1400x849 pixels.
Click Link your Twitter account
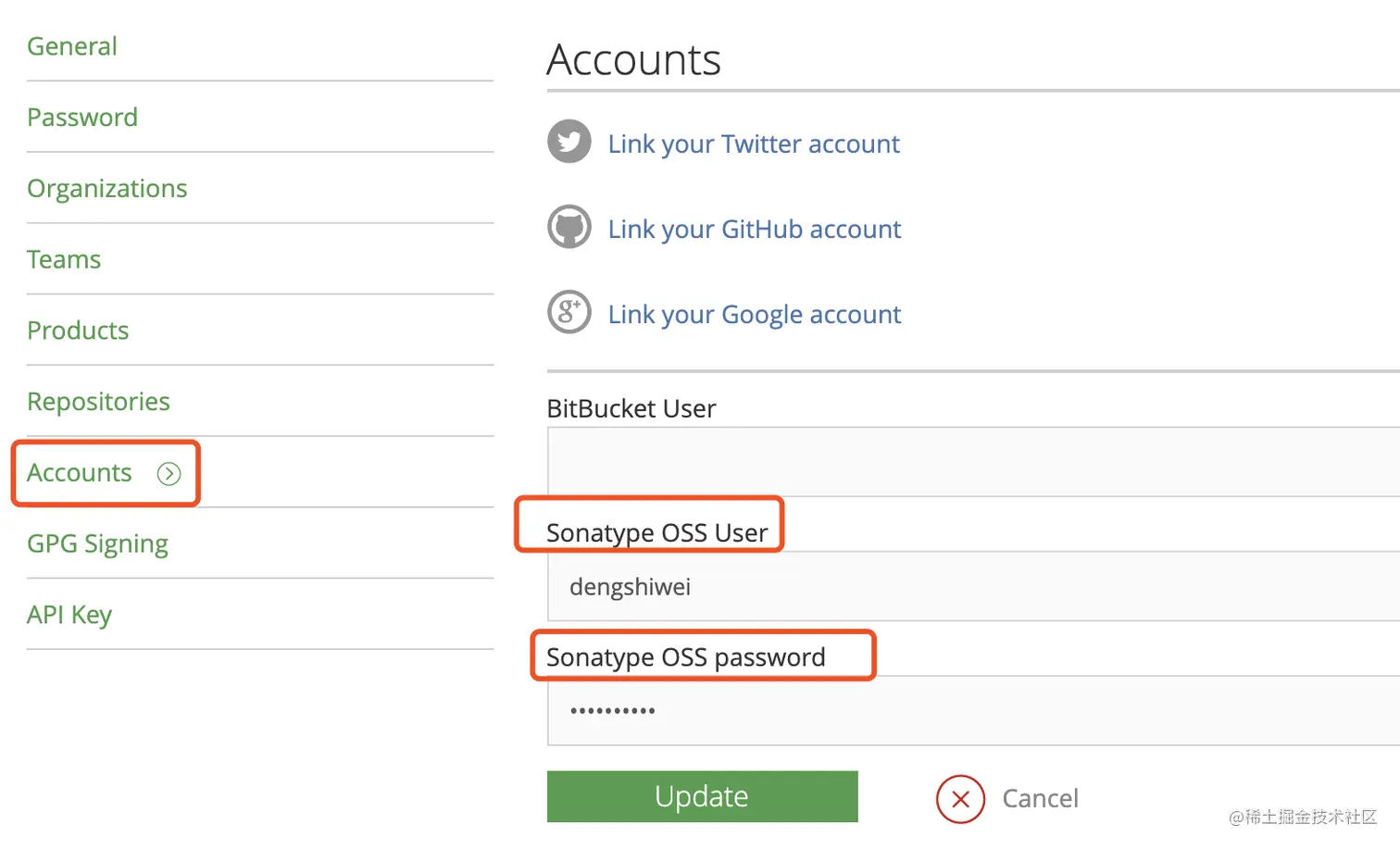(x=754, y=144)
